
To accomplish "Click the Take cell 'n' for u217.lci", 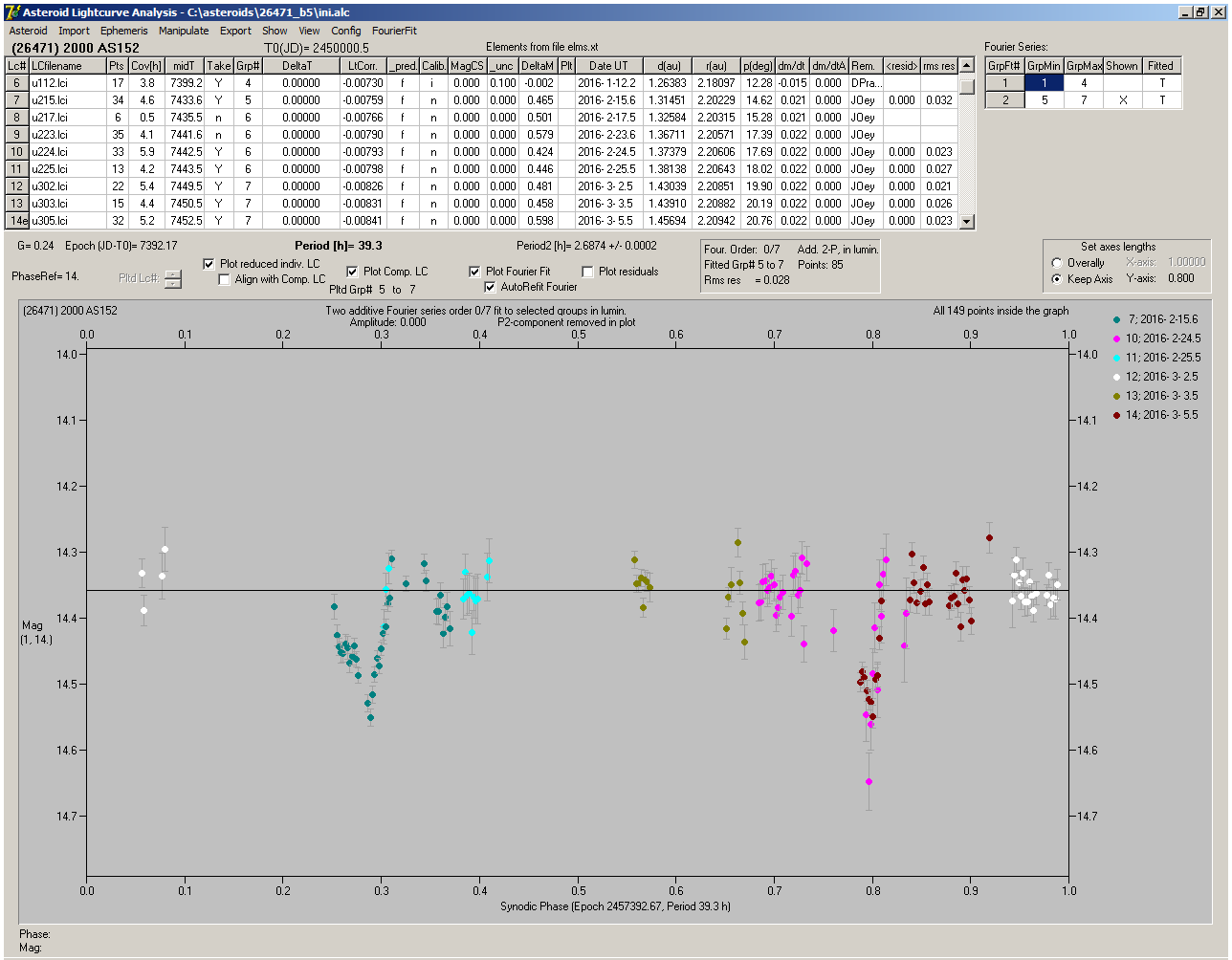I will [x=219, y=118].
